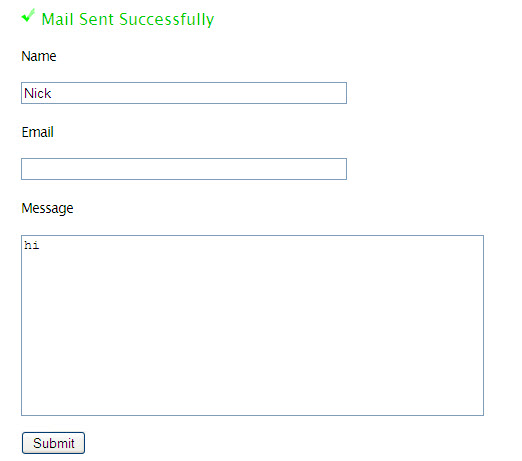Send the form using Submit
Viewport: 522px width, 461px height.
[53, 443]
